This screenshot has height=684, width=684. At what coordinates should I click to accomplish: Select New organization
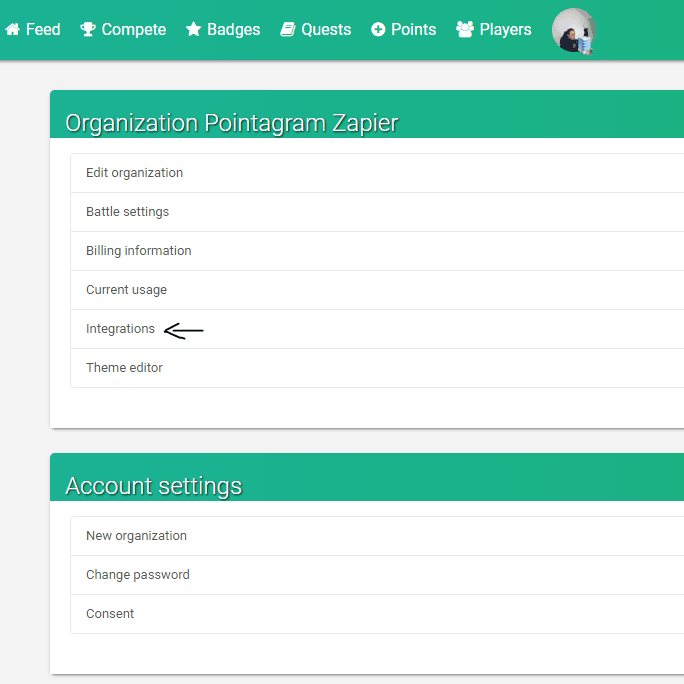click(377, 536)
